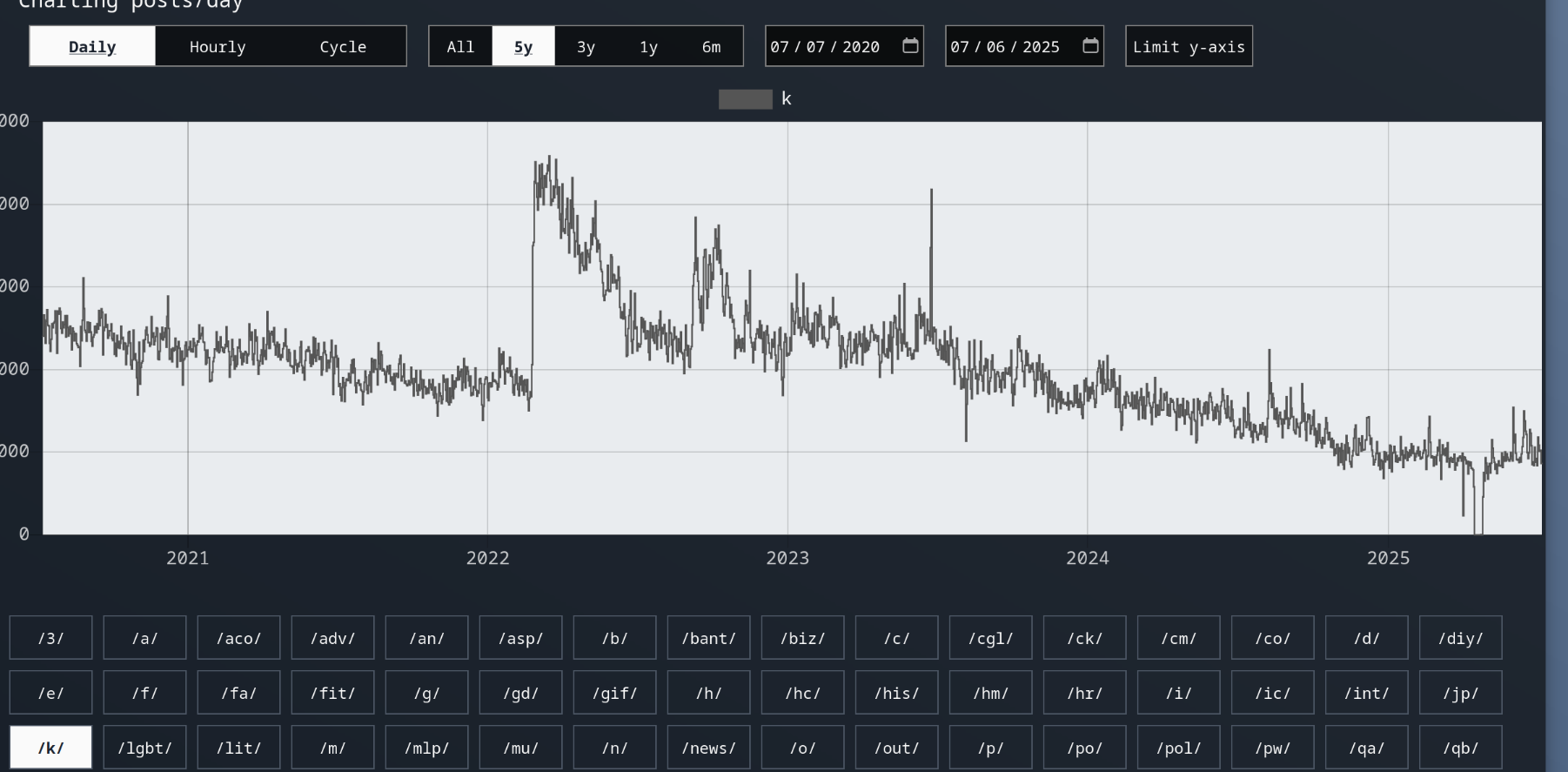Select the /lit/ board
Viewport: 1568px width, 772px height.
(238, 748)
